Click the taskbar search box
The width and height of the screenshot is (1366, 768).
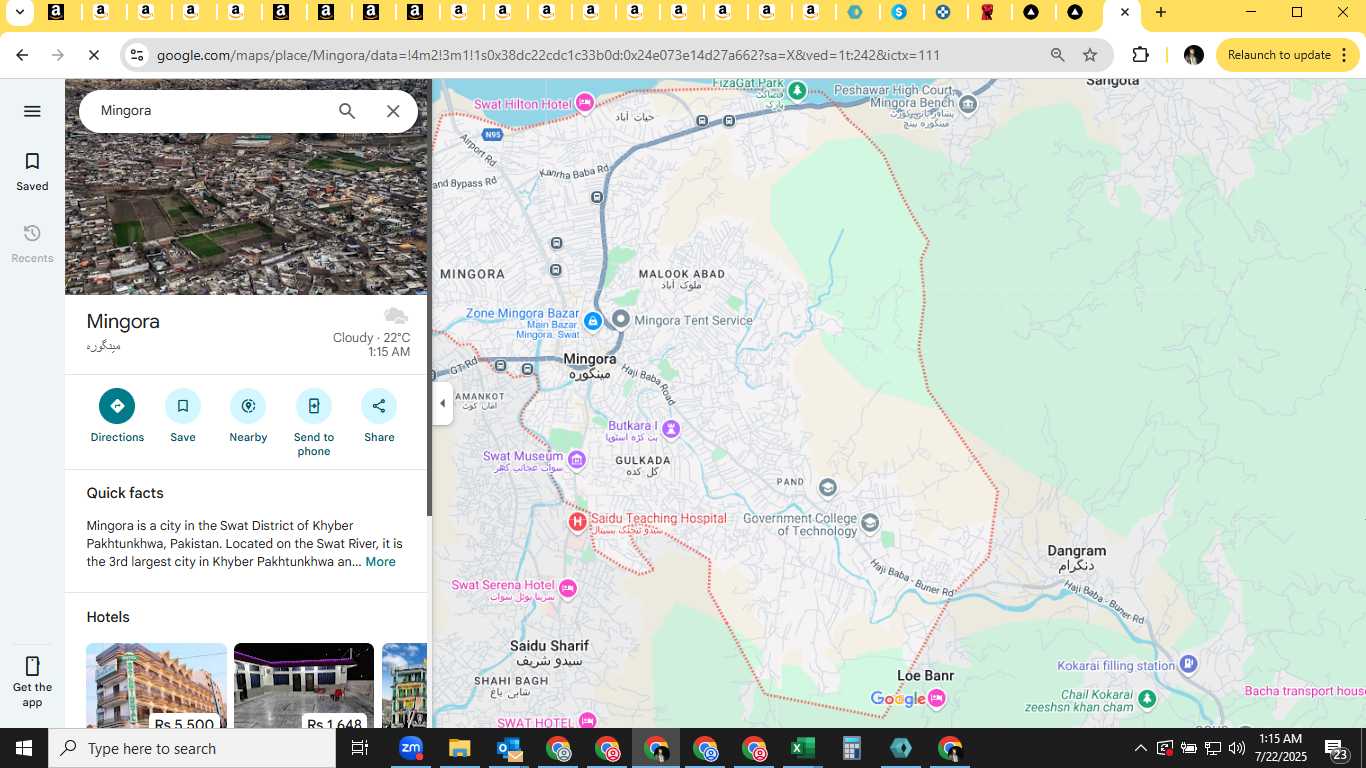click(x=192, y=748)
